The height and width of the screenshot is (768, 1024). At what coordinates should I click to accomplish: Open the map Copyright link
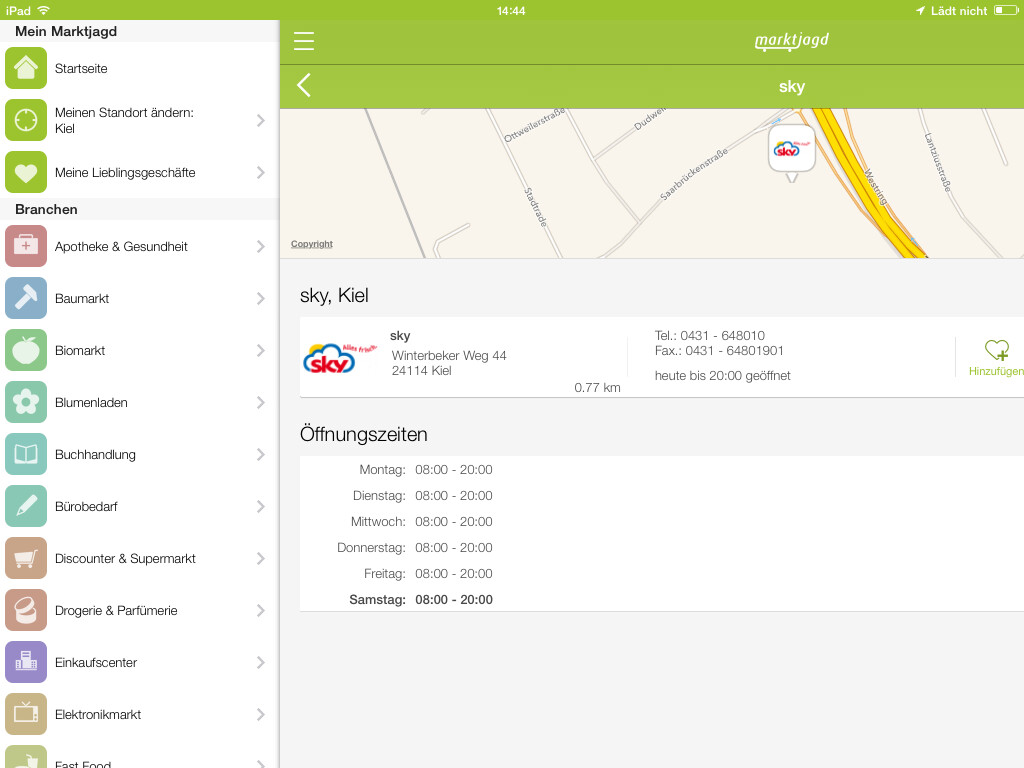click(312, 244)
